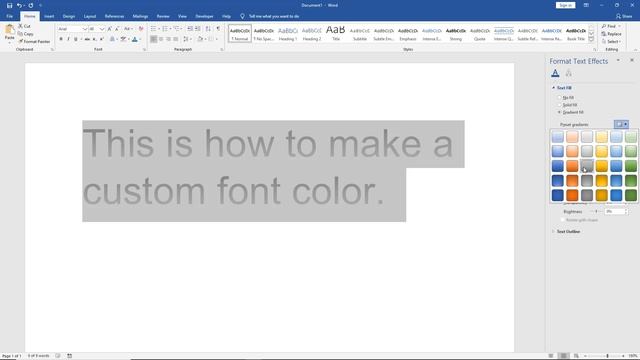
Task: Click the Undo icon in the title bar
Action: click(x=19, y=5)
